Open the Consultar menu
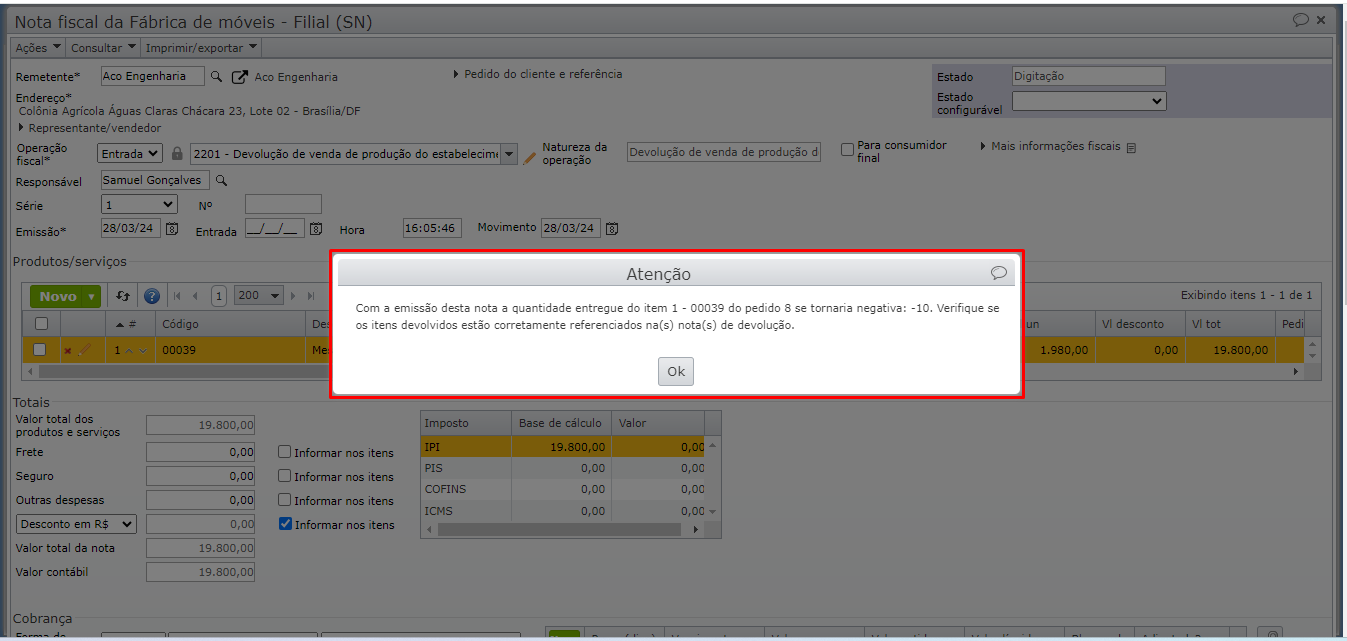The image size is (1347, 641). 103,47
